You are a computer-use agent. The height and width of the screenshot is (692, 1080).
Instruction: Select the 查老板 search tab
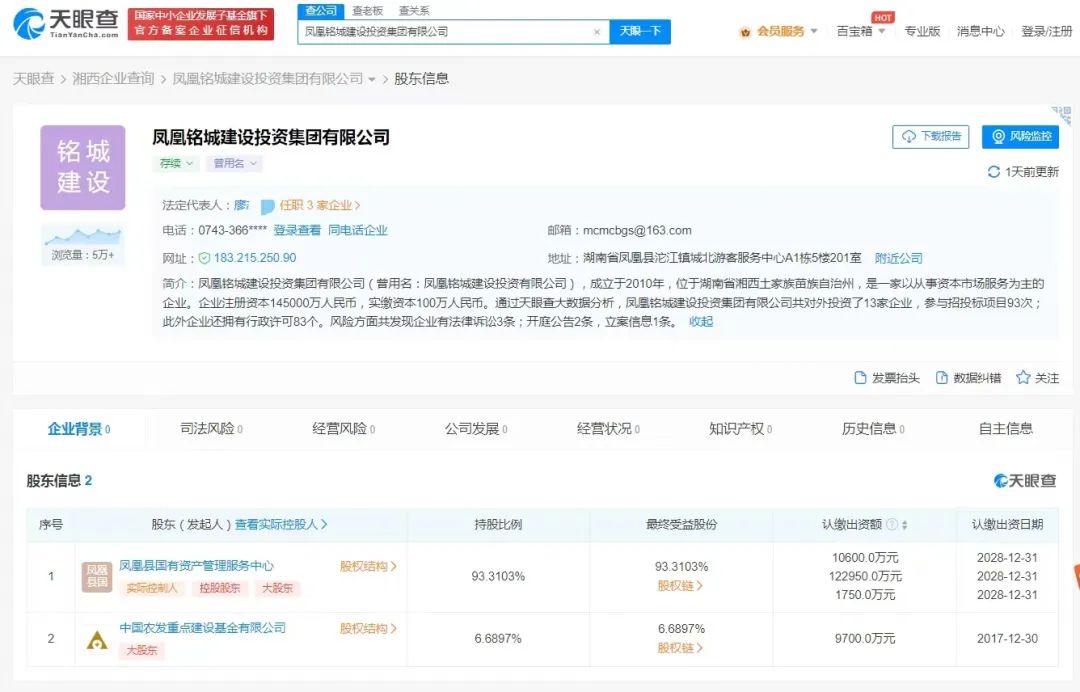[x=367, y=10]
